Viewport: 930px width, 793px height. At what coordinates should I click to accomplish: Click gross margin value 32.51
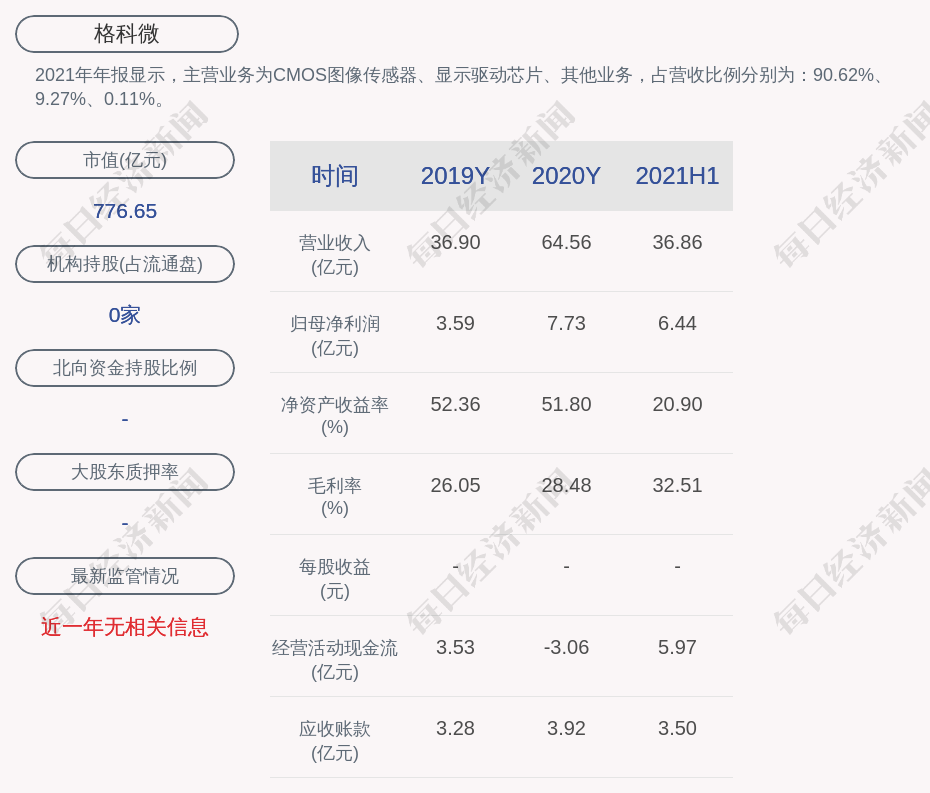[x=677, y=485]
